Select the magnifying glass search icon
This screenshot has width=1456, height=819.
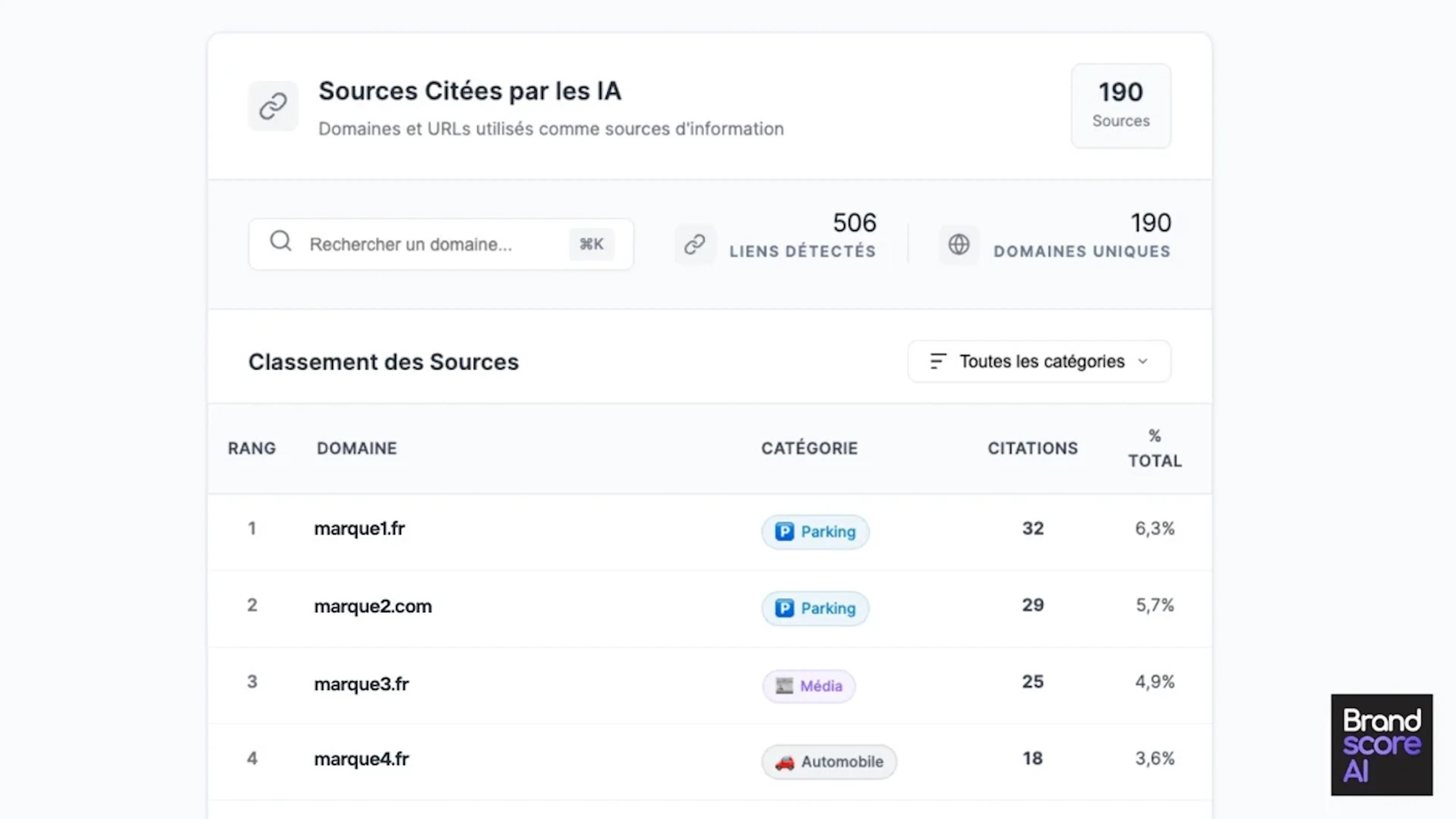tap(281, 243)
